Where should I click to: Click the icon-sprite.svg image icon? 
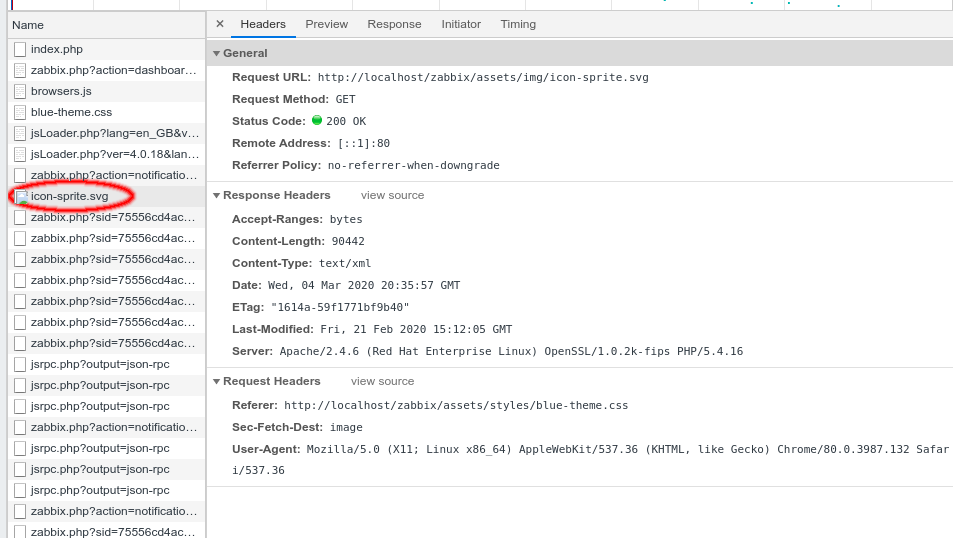click(x=22, y=197)
